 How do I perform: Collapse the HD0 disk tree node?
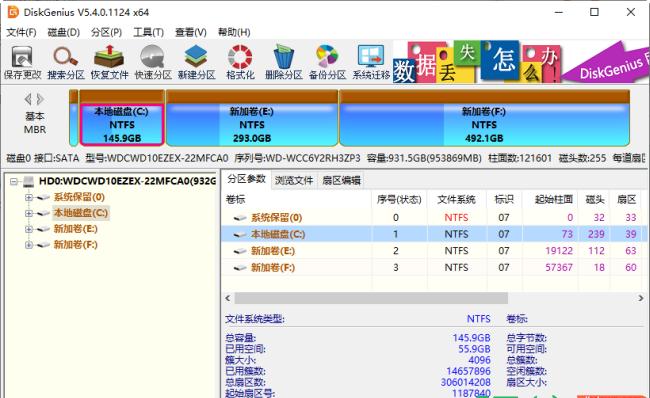[14, 182]
